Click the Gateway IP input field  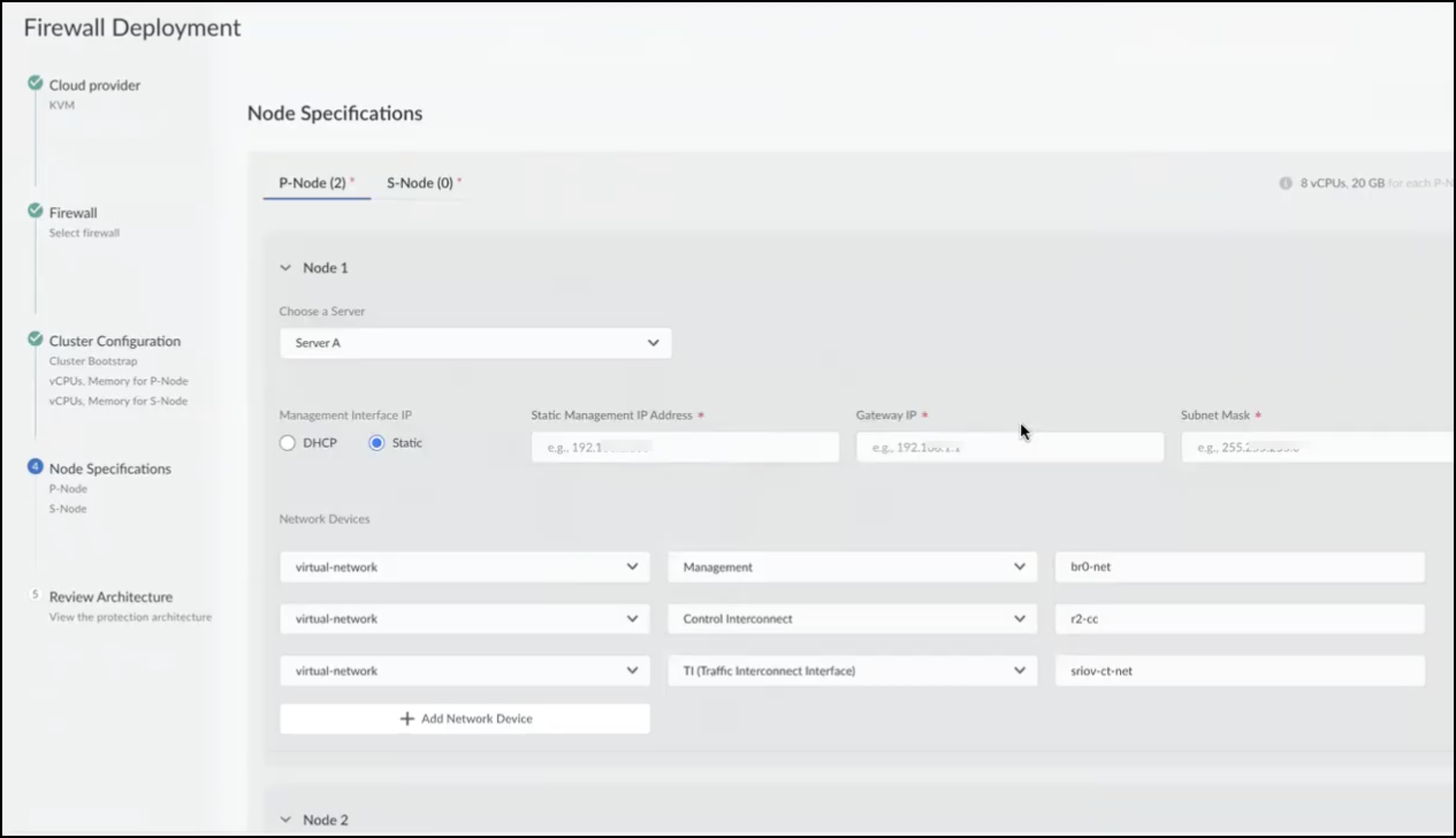pyautogui.click(x=1009, y=448)
